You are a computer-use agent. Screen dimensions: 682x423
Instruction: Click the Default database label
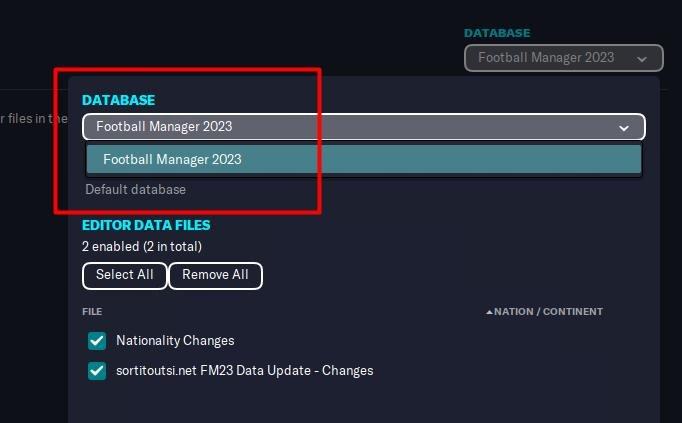[x=136, y=190]
